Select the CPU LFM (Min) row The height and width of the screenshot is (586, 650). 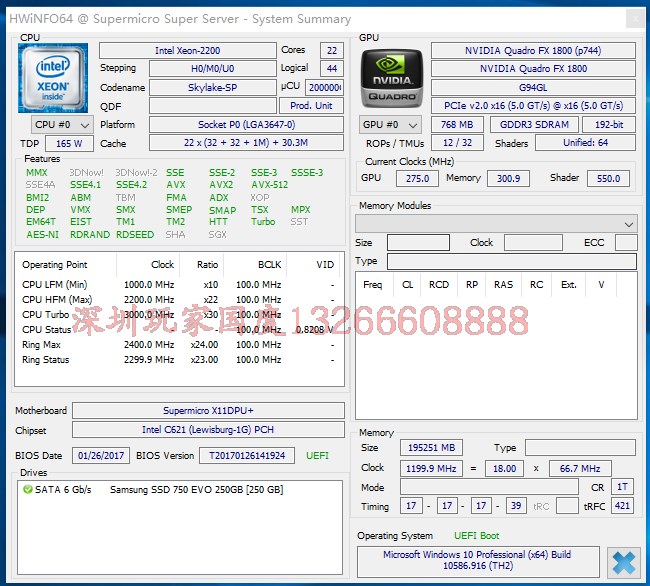click(x=179, y=285)
